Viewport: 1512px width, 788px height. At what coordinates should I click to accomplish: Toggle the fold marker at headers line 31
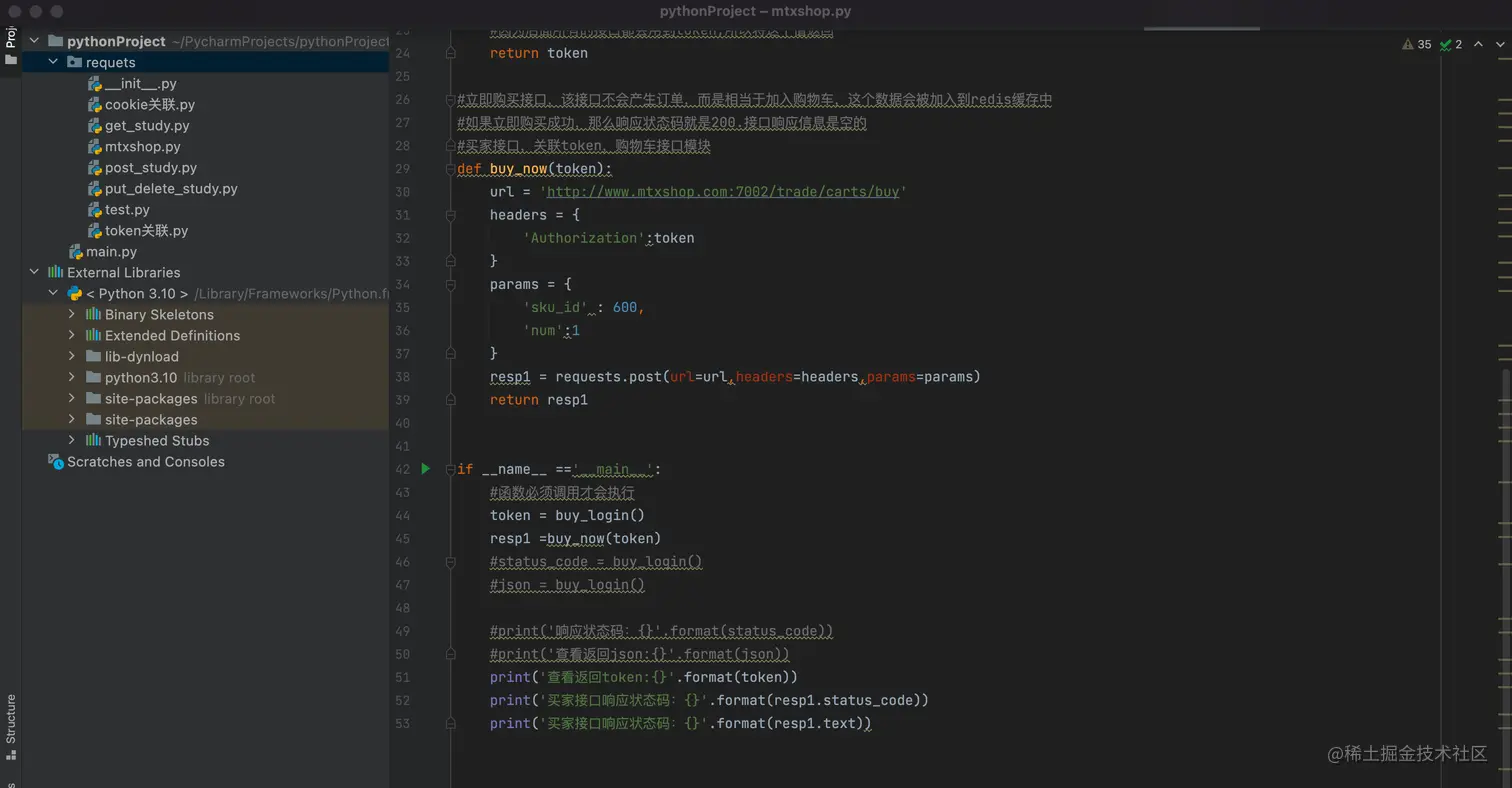pos(450,216)
